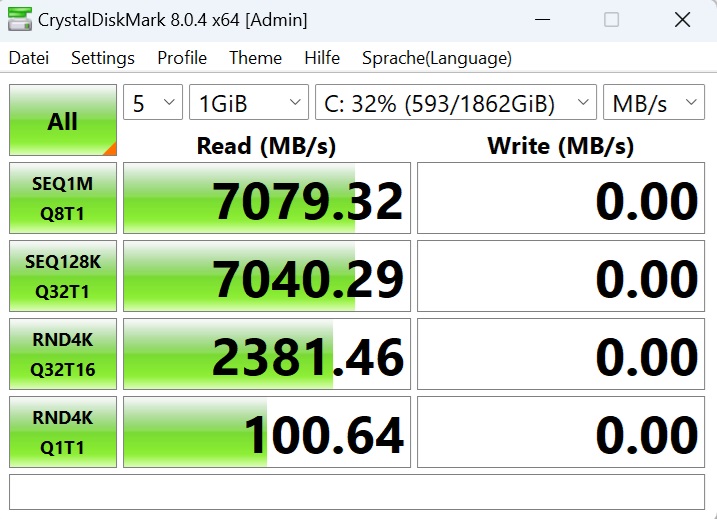The height and width of the screenshot is (519, 717).
Task: Click the SEQ1M read result 7079.32
Action: click(x=267, y=198)
